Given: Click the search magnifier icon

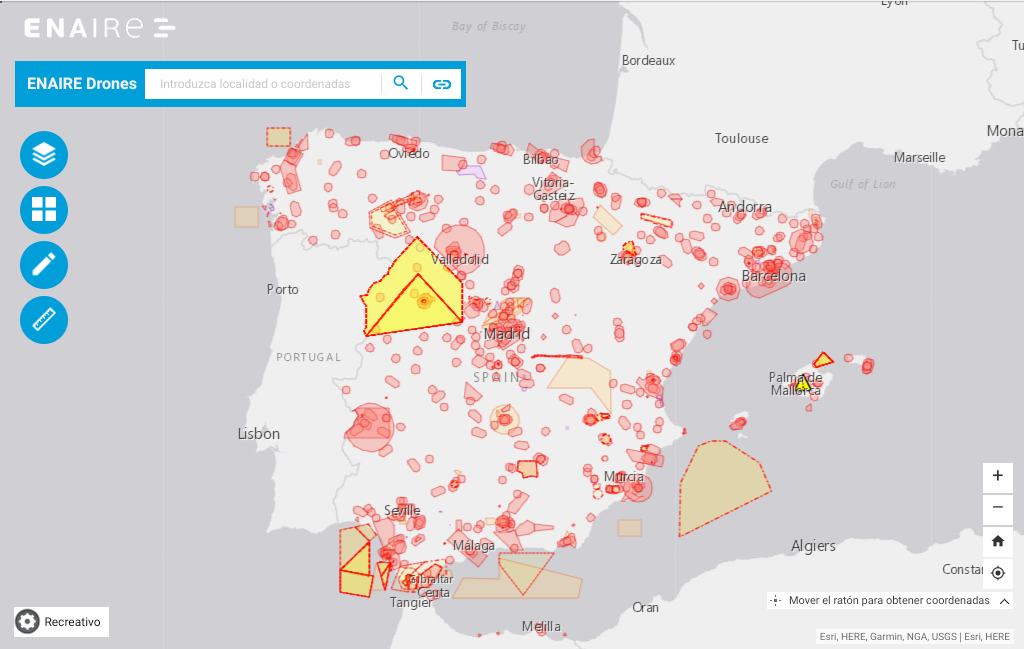Looking at the screenshot, I should point(400,84).
